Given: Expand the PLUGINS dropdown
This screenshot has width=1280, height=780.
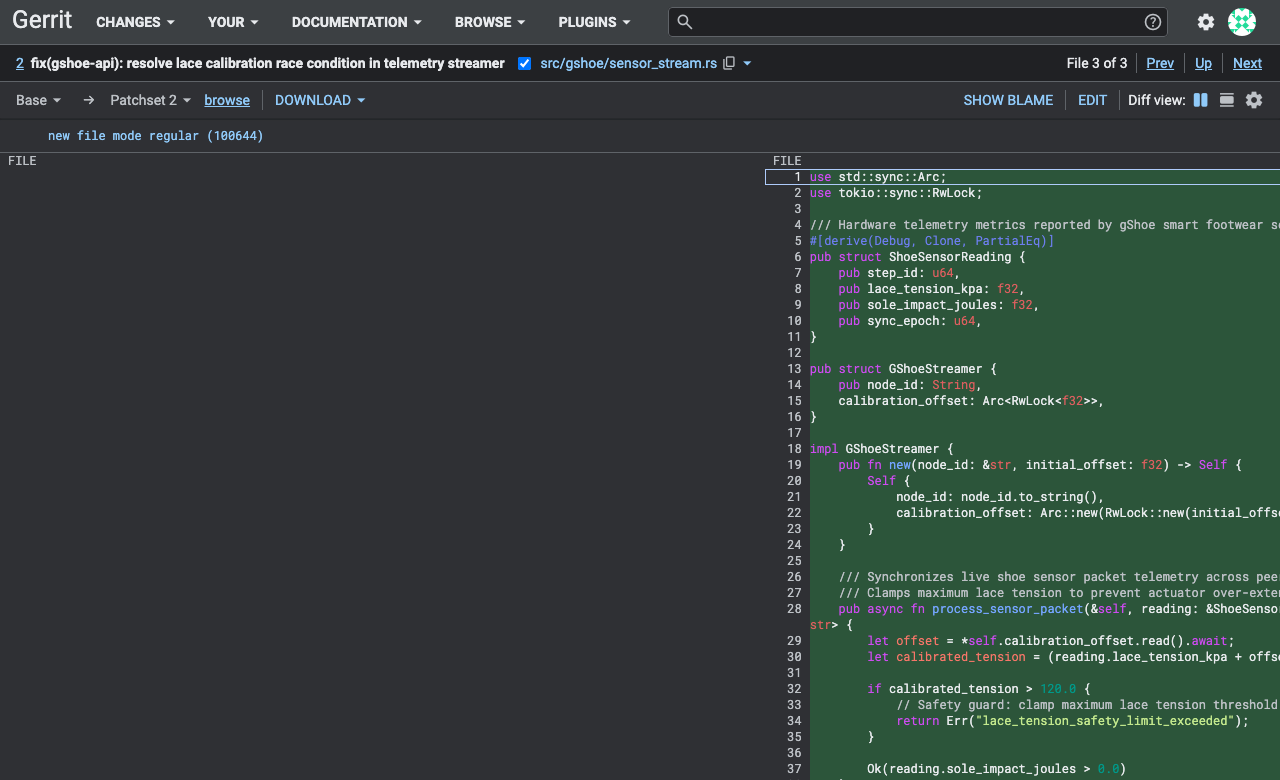Looking at the screenshot, I should tap(594, 22).
